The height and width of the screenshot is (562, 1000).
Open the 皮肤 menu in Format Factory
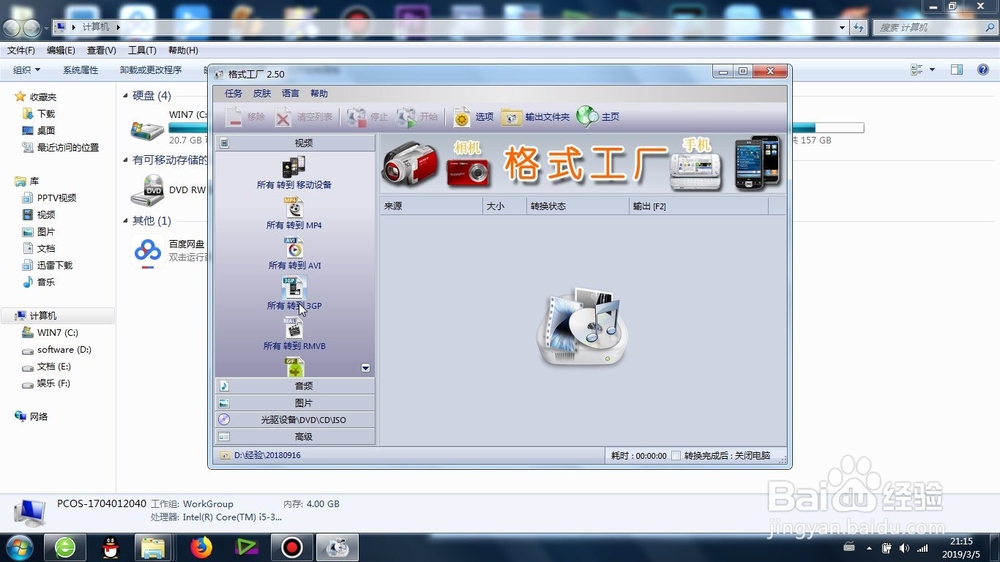[x=262, y=93]
